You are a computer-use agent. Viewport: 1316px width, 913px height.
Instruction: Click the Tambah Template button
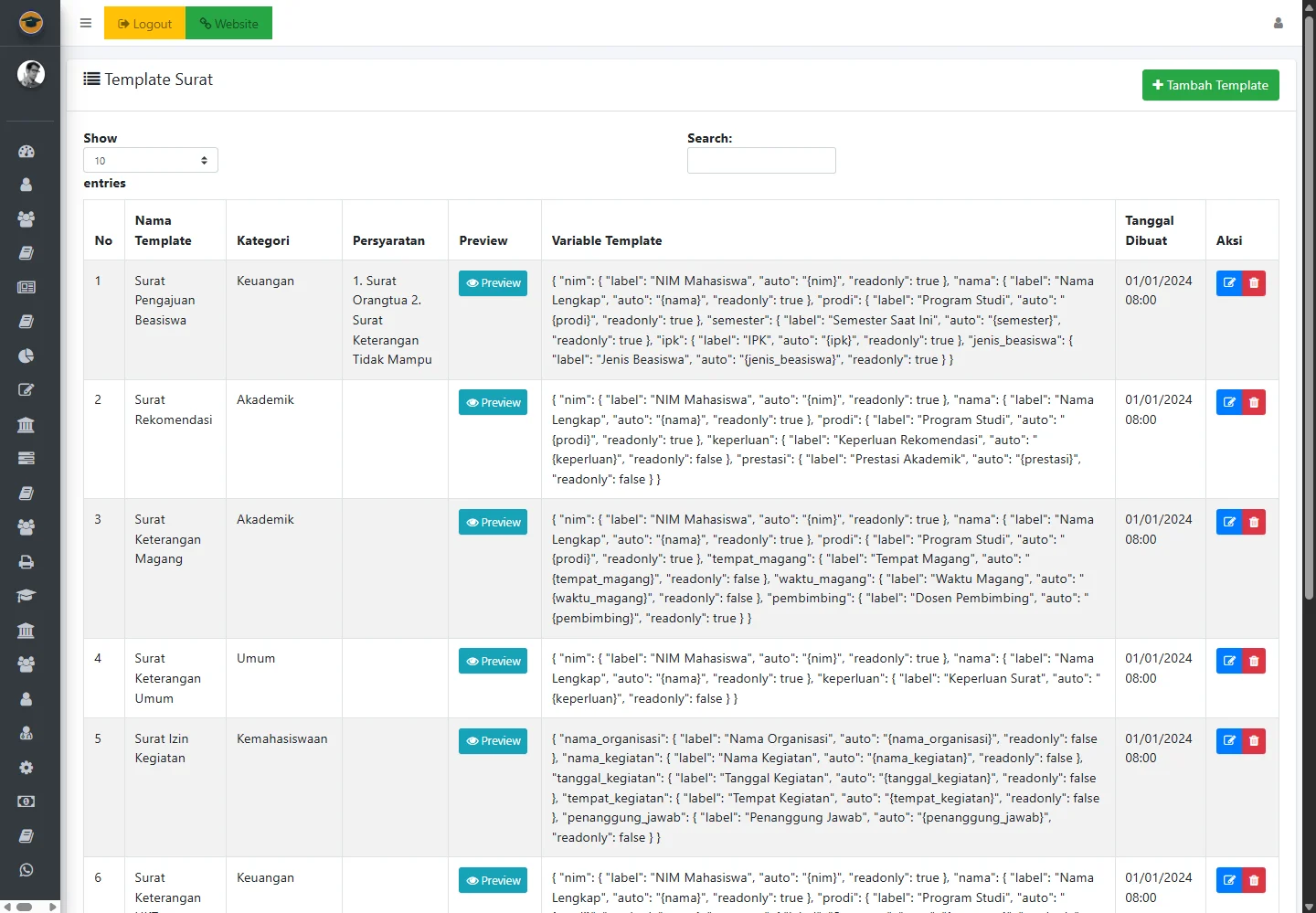click(x=1210, y=85)
